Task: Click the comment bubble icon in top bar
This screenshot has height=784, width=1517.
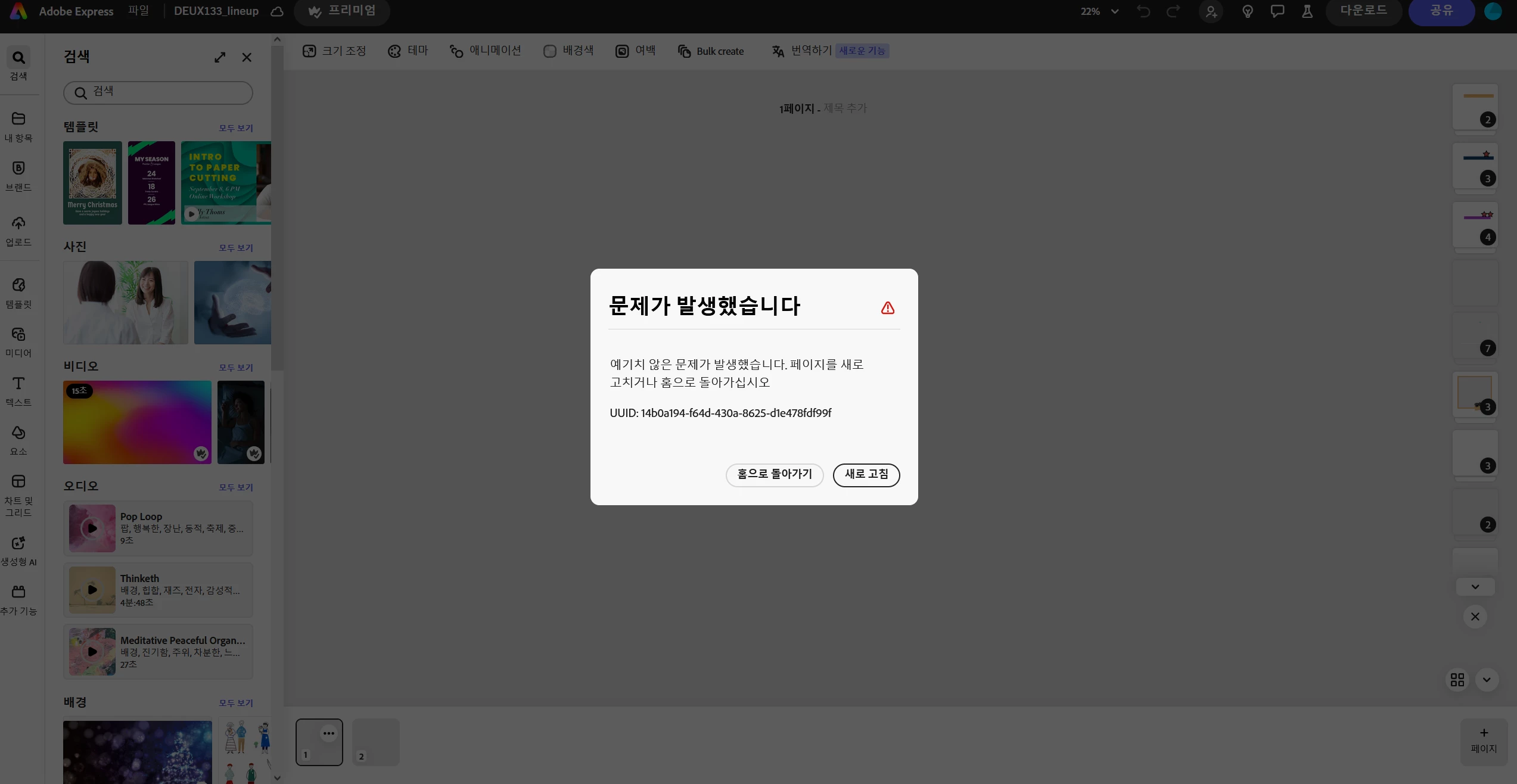Action: tap(1277, 11)
